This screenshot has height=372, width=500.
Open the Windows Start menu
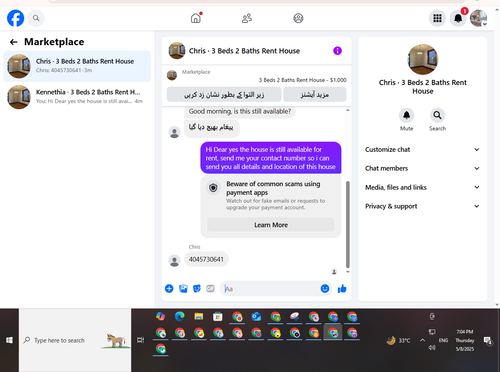point(9,340)
